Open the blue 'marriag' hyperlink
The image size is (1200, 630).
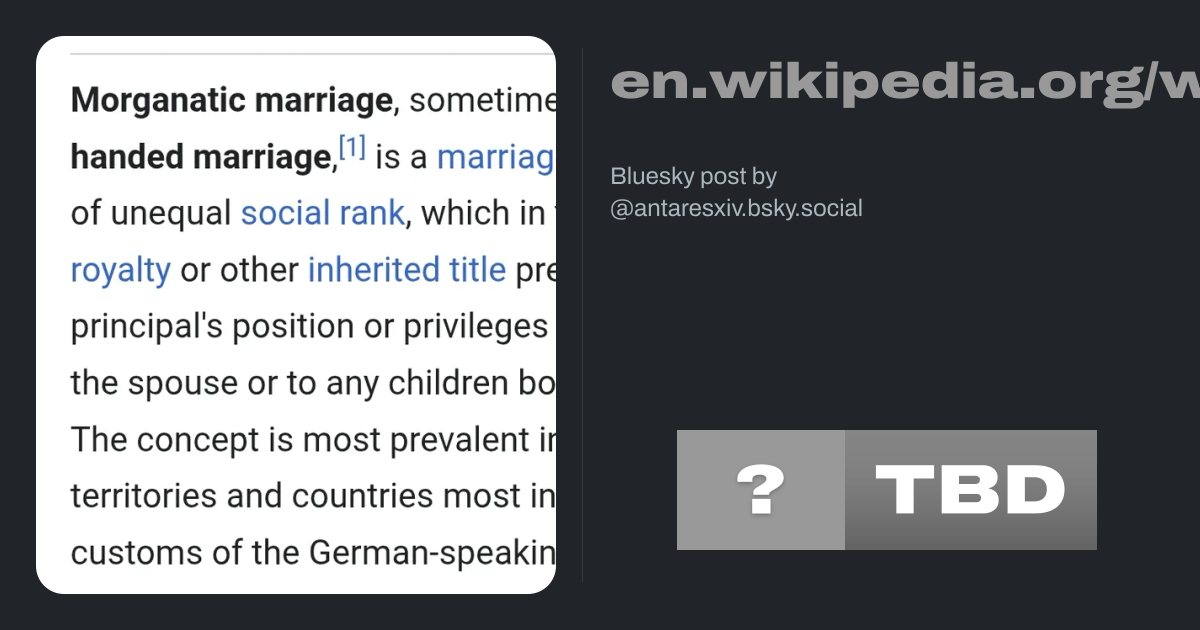pyautogui.click(x=495, y=157)
